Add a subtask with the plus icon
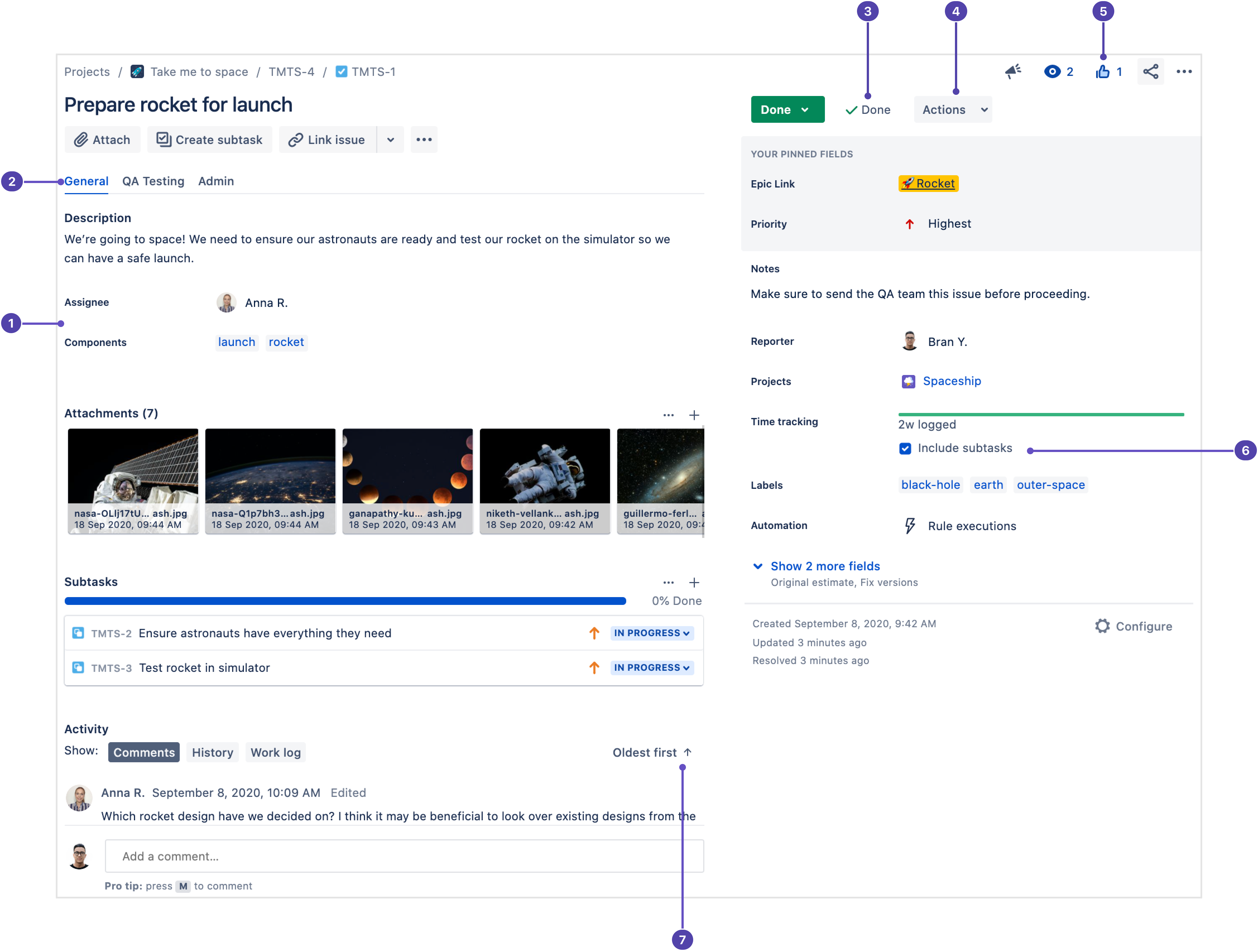 click(694, 583)
